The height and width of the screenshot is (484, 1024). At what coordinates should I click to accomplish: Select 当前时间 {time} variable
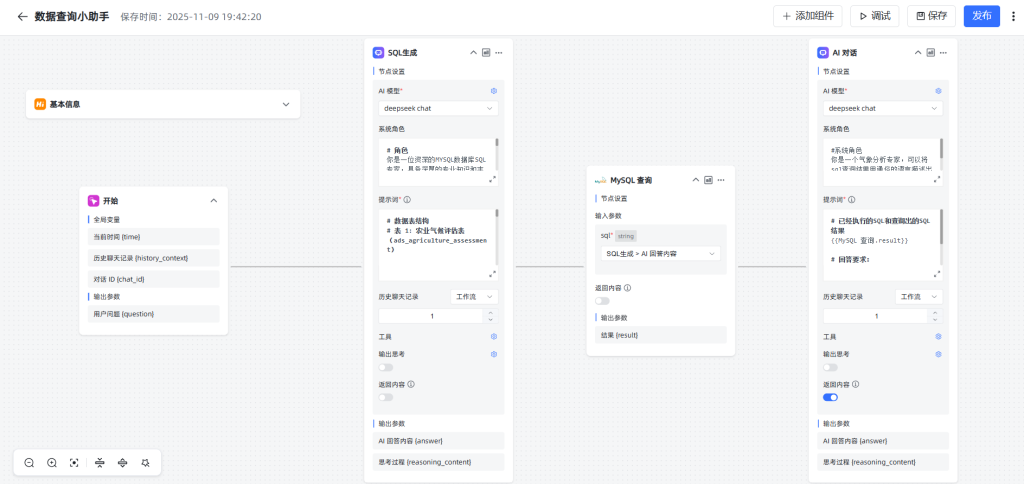tap(153, 236)
